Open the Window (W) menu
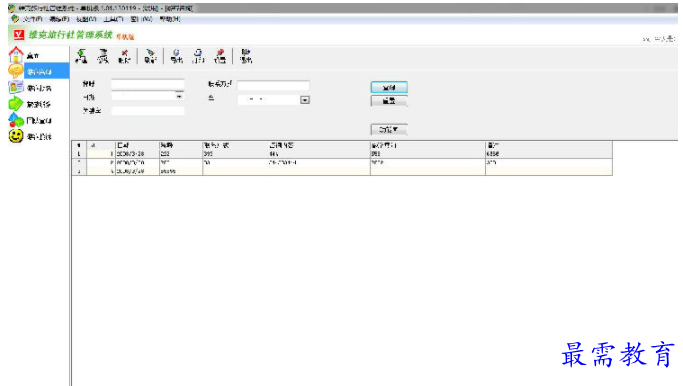Screen dimensions: 683x386 (141, 19)
